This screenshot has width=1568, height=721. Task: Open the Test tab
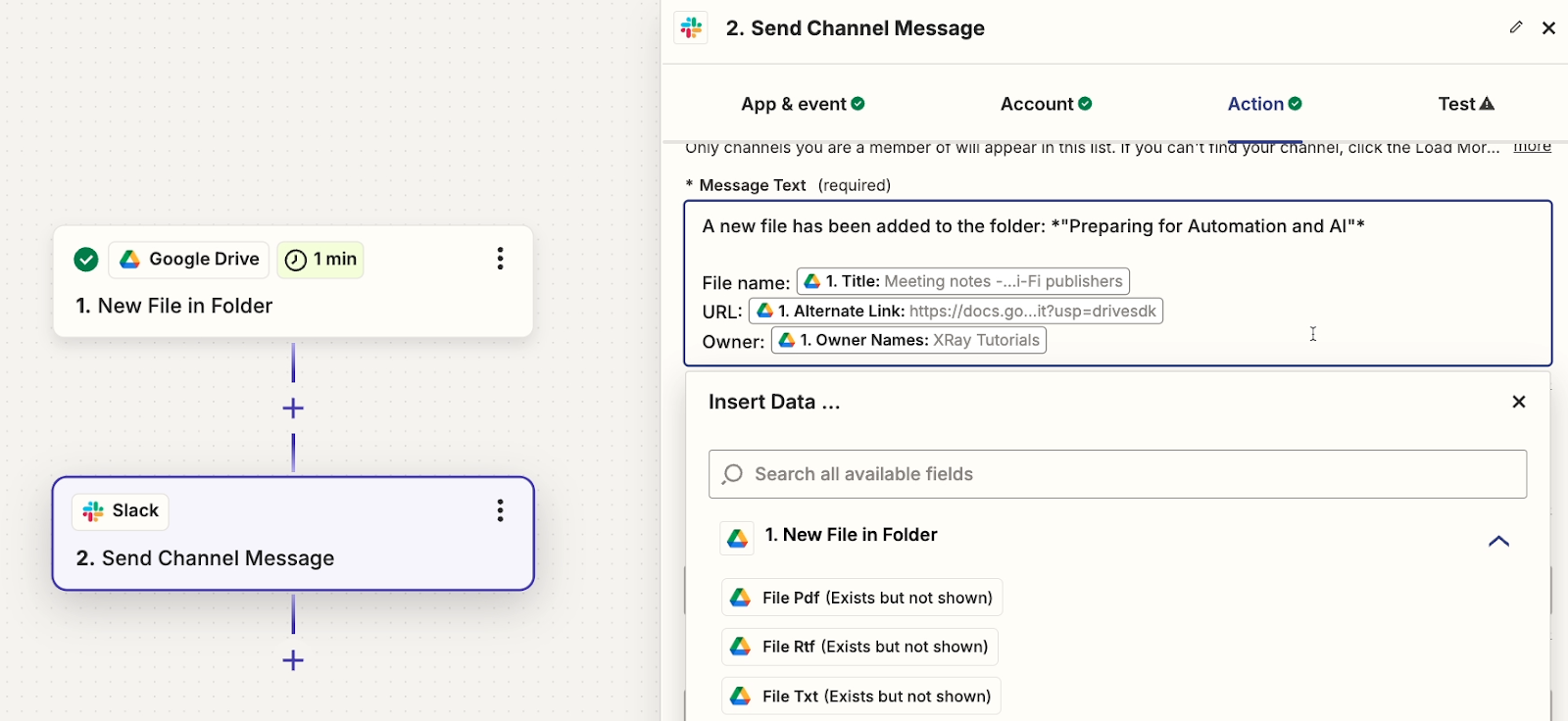coord(1466,104)
